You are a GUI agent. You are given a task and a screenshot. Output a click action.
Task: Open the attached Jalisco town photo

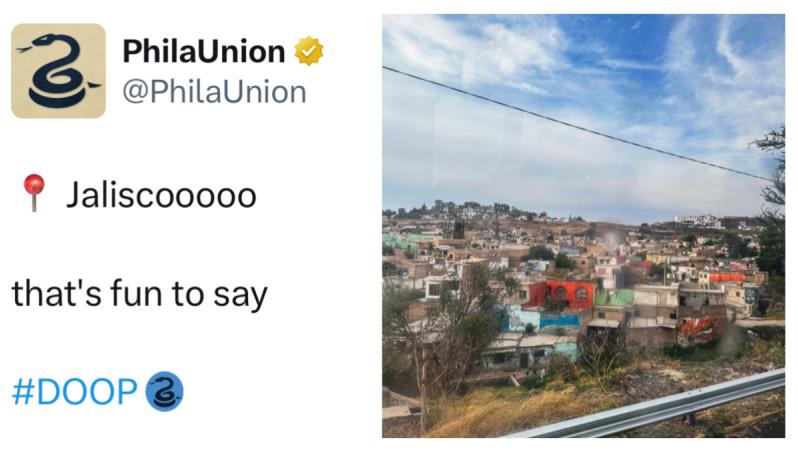pos(583,226)
